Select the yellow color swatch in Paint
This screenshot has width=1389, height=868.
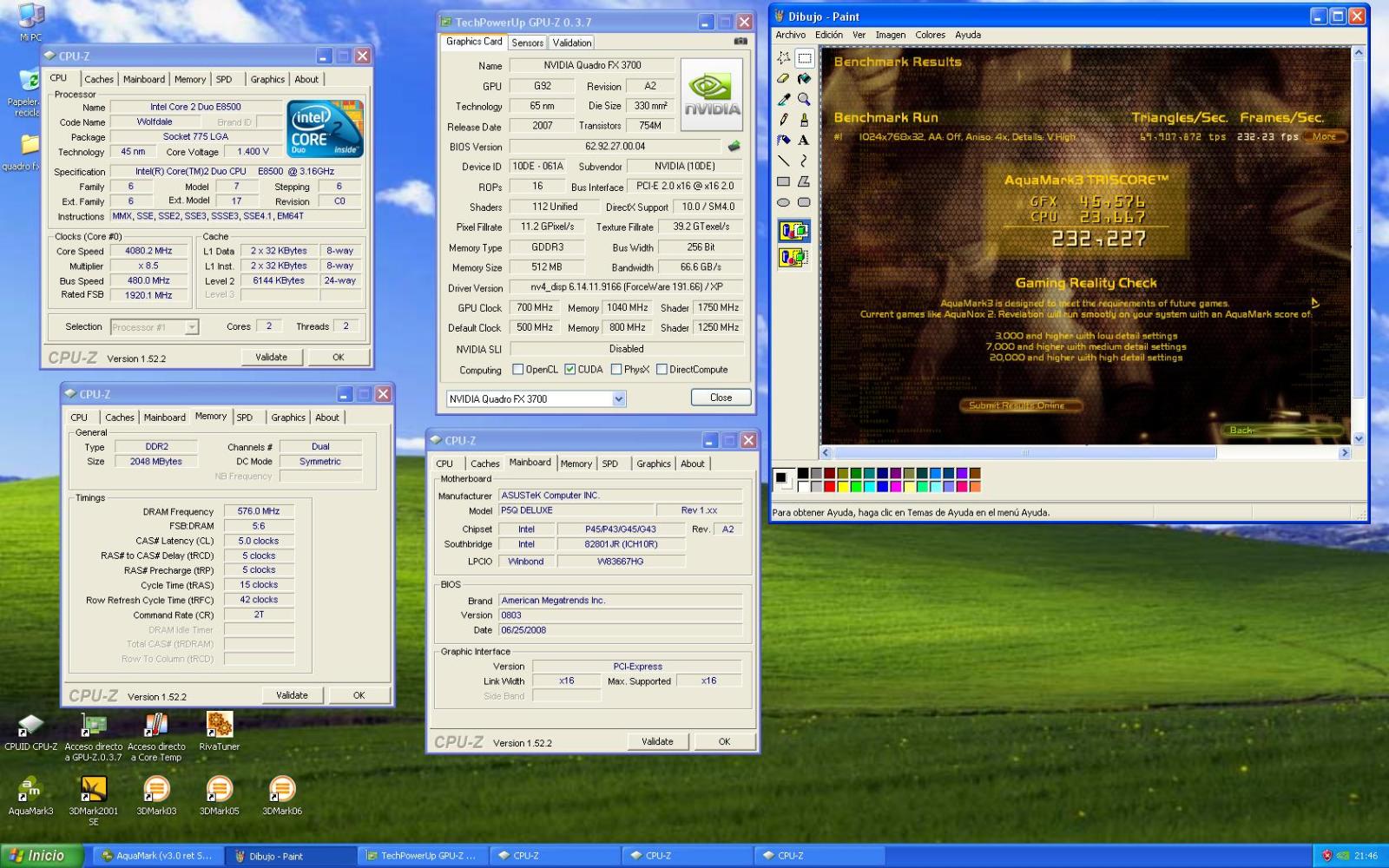[843, 486]
